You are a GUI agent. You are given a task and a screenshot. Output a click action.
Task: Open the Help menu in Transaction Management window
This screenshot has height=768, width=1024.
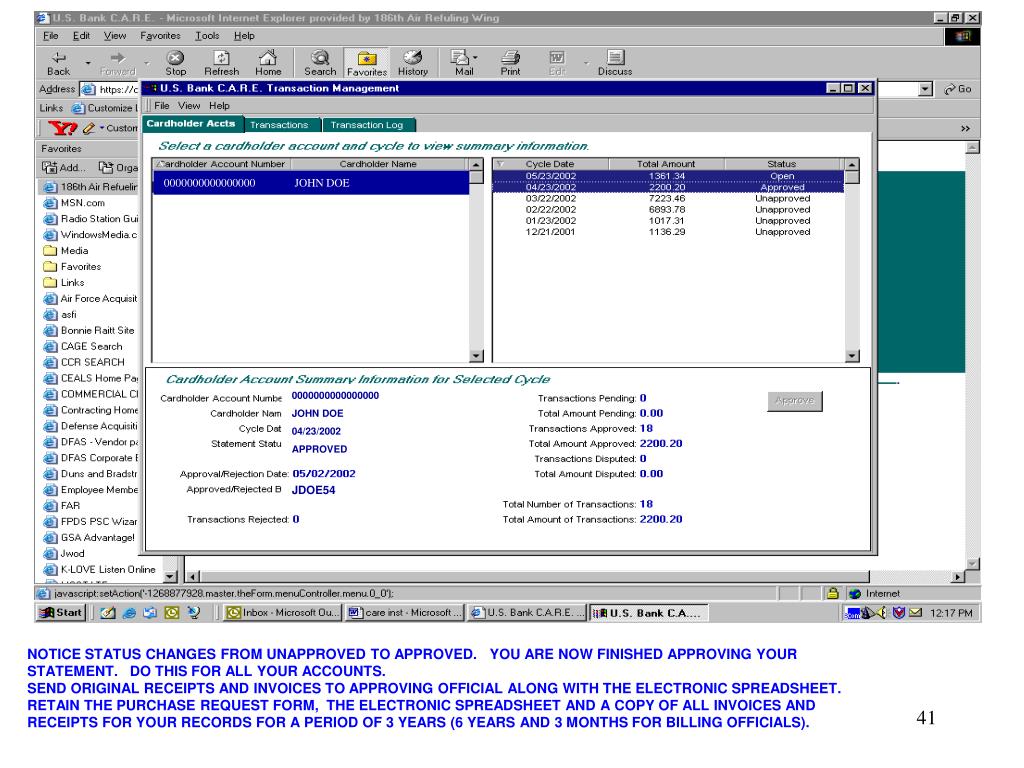tap(219, 106)
